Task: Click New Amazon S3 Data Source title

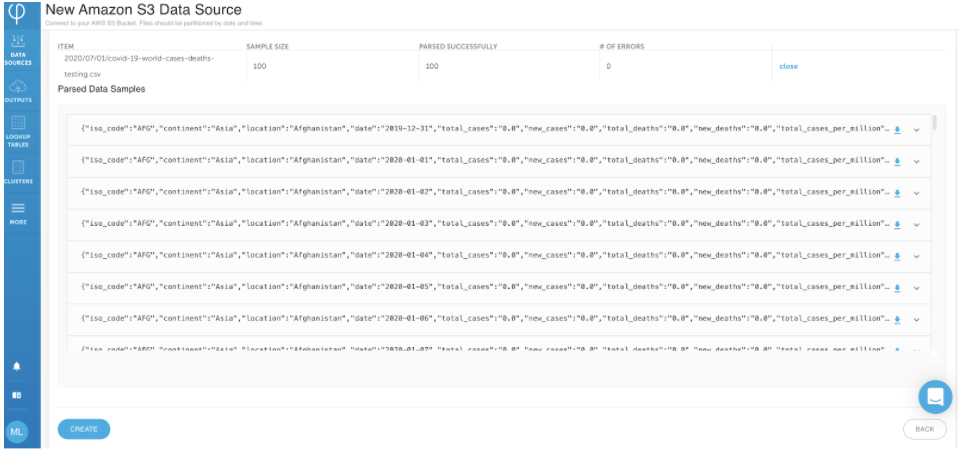Action: click(144, 10)
